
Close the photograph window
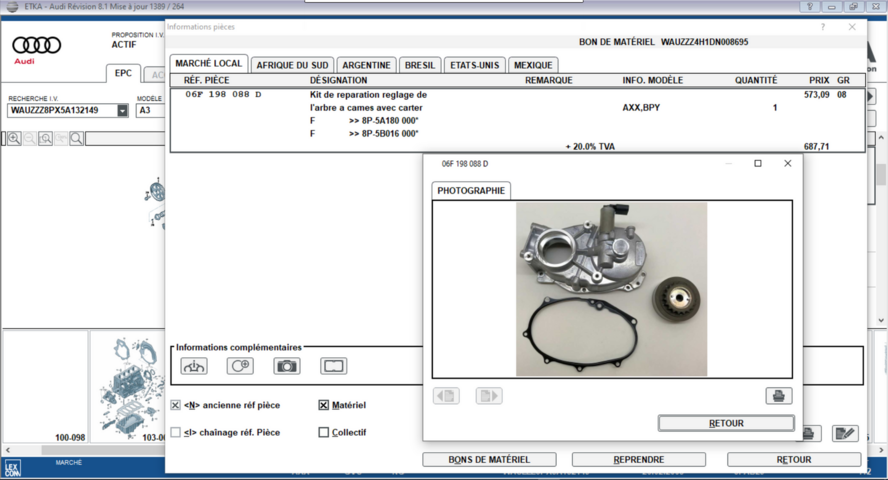tap(787, 164)
